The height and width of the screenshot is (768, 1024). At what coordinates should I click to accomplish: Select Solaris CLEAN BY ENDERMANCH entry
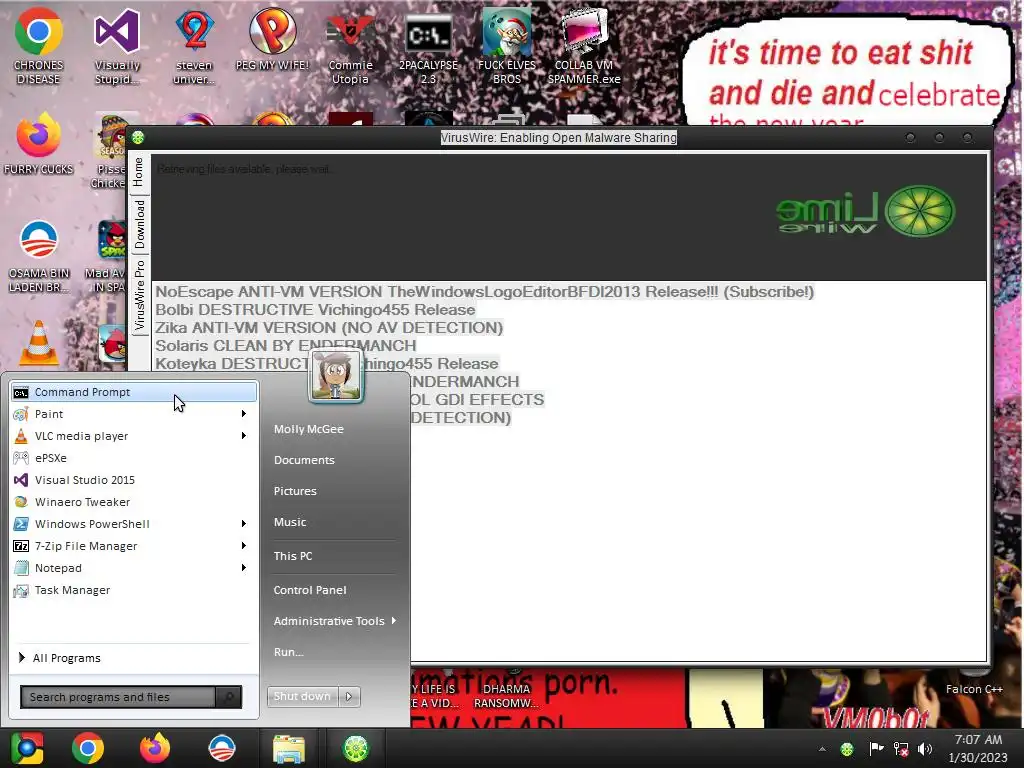click(x=285, y=345)
